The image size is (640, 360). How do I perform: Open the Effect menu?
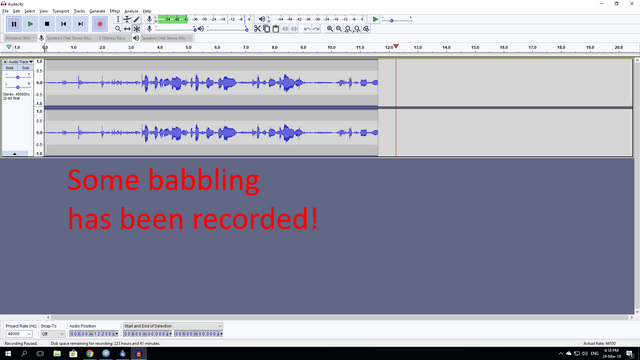coord(115,11)
